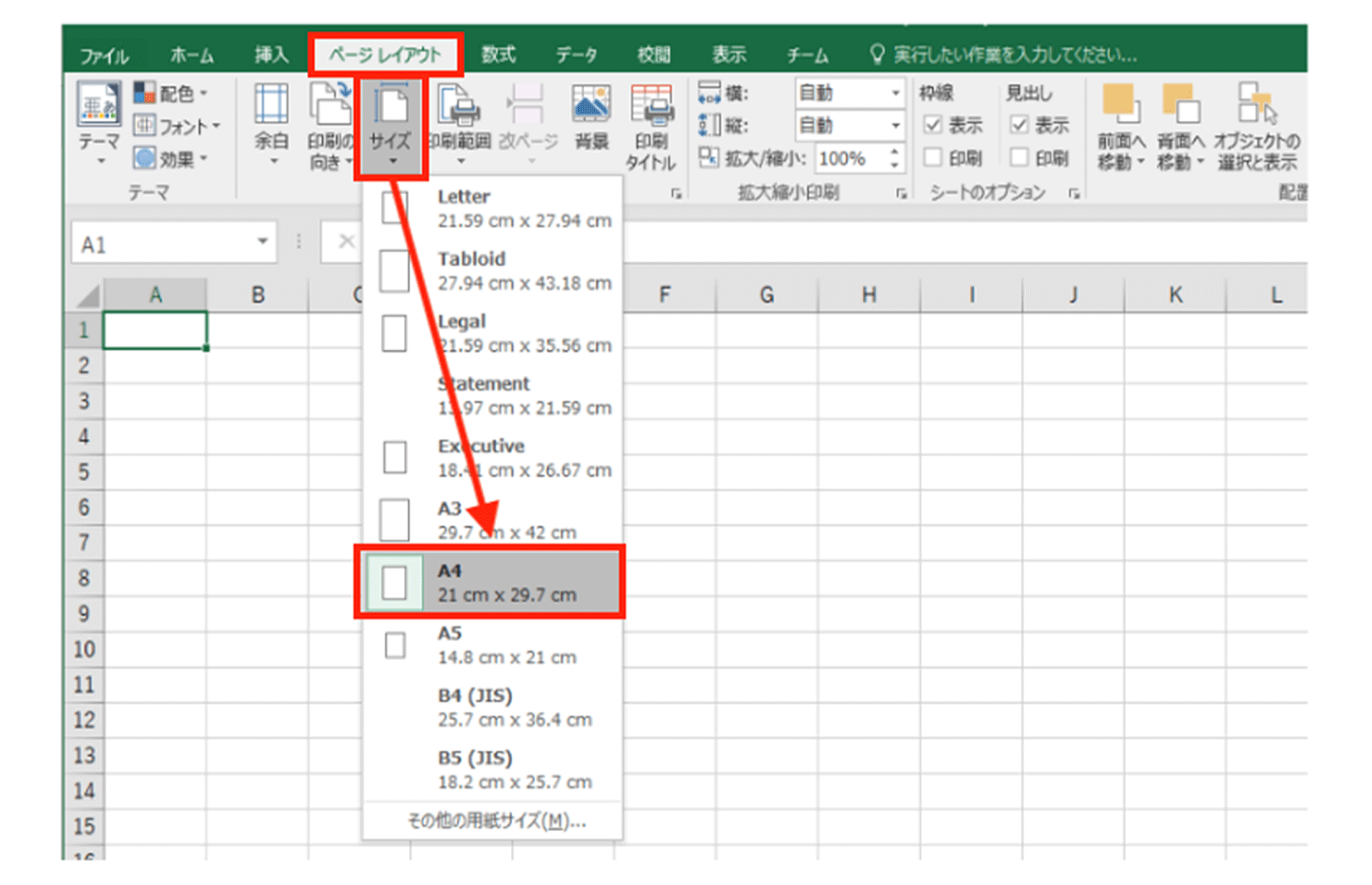Open the 配色 color scheme dropdown
This screenshot has width=1372, height=885.
171,93
